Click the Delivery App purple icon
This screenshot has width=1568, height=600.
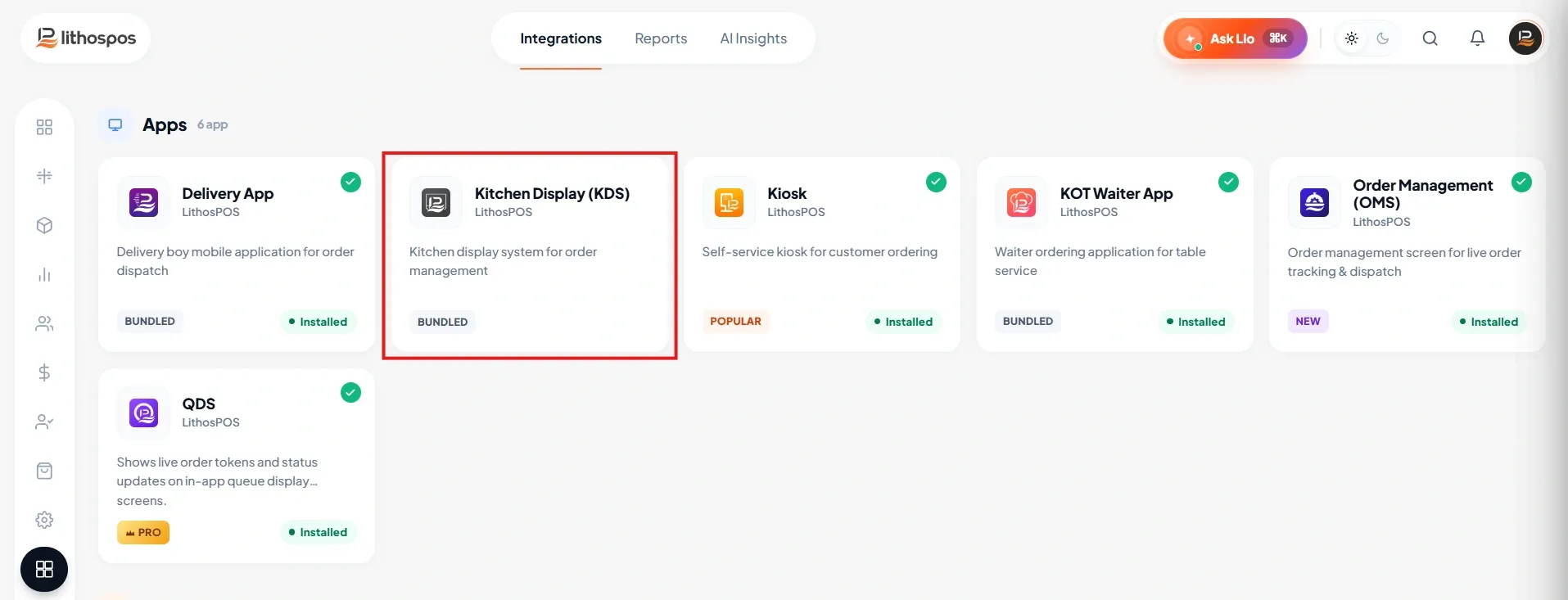(143, 202)
